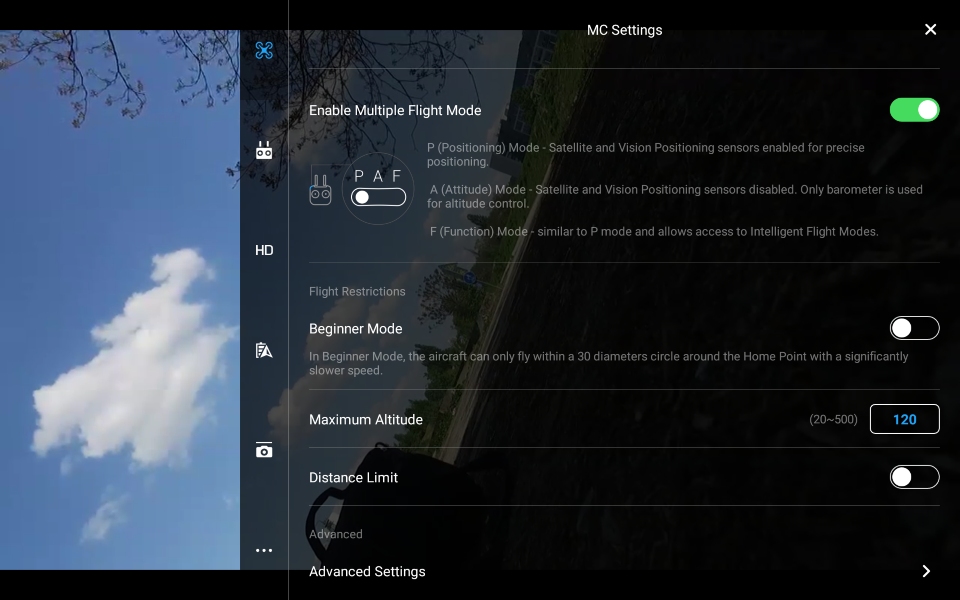Open the gimbal camera settings icon
Screen dimensions: 960x600
pyautogui.click(x=264, y=450)
